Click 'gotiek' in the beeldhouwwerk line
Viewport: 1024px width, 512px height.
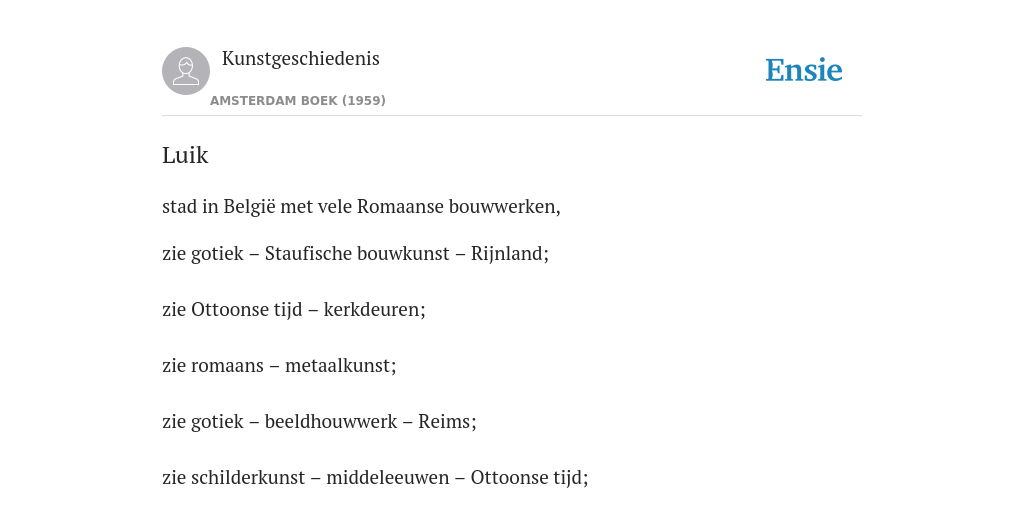tap(217, 423)
